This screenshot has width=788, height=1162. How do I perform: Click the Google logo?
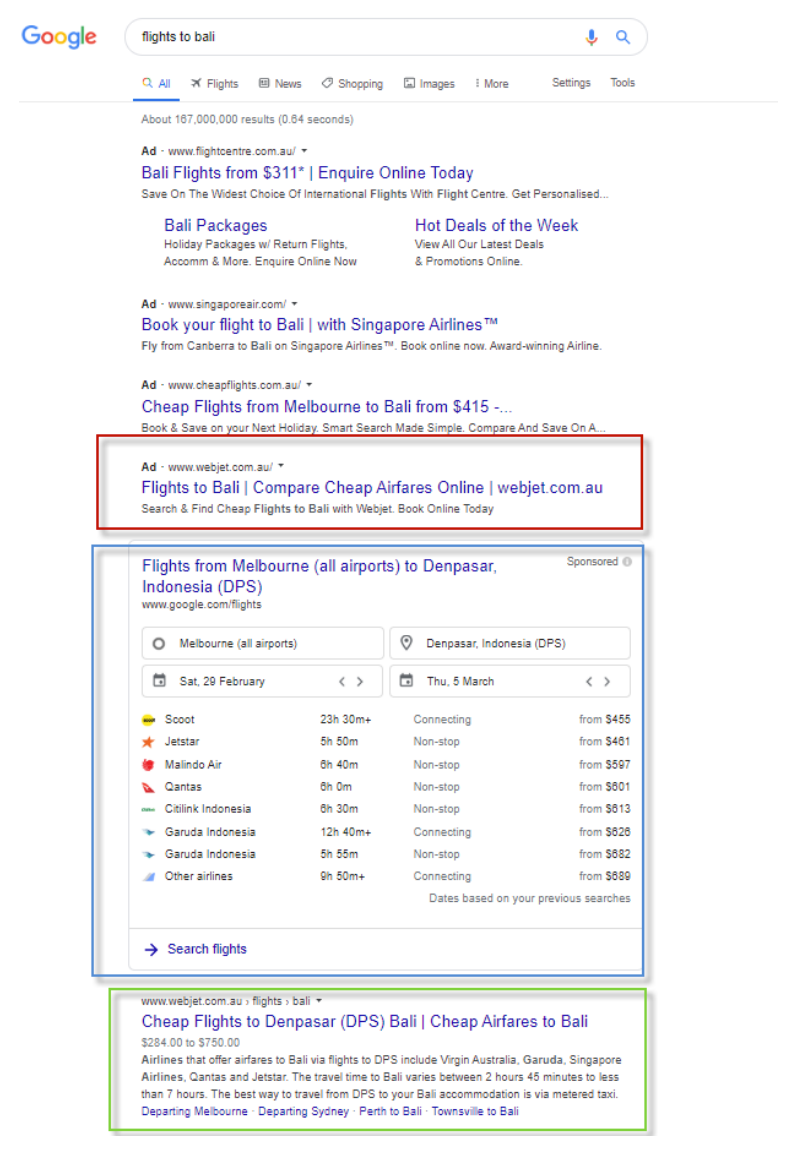(x=59, y=36)
